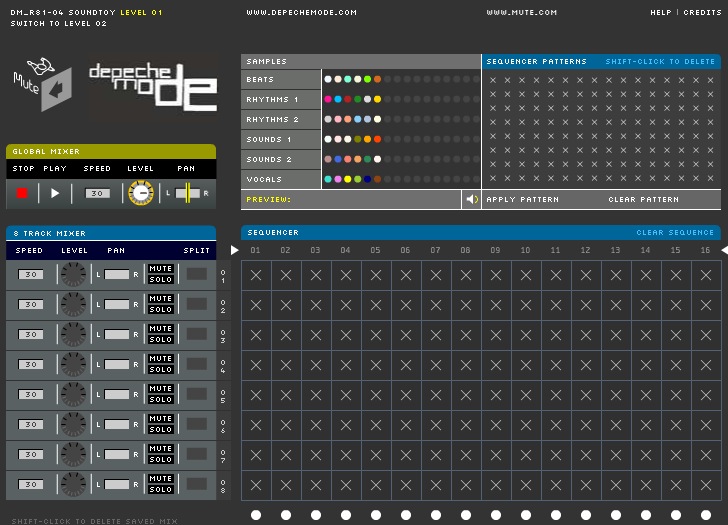Solo track 07

pyautogui.click(x=161, y=460)
